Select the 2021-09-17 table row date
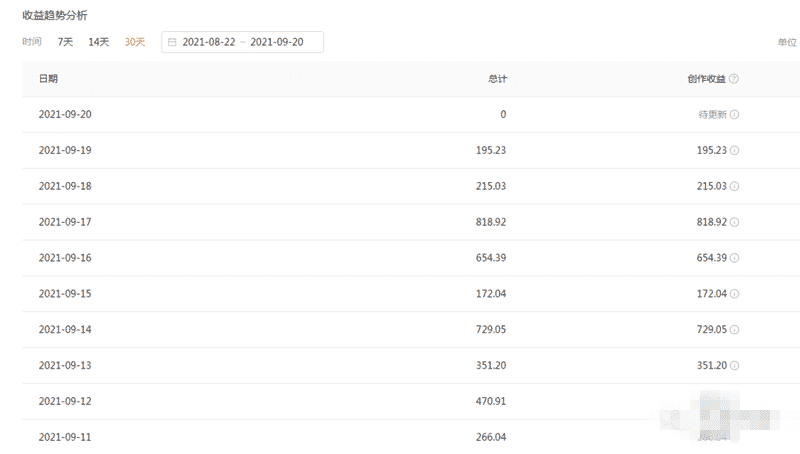 pos(65,222)
